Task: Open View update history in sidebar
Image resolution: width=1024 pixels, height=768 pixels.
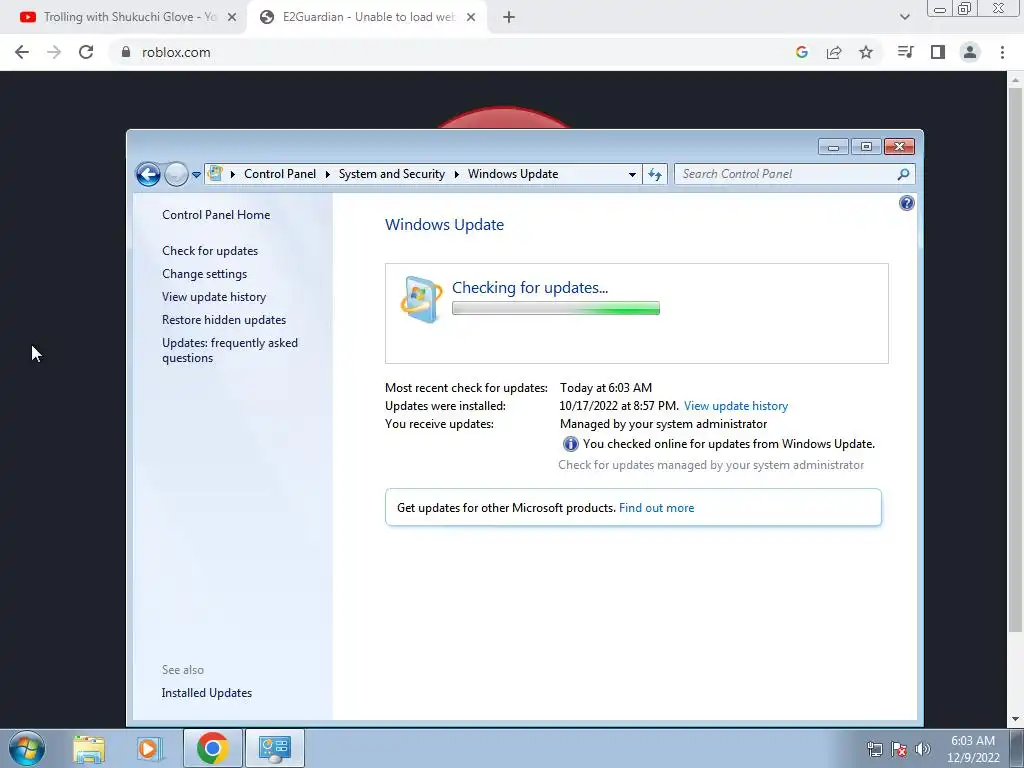Action: [214, 296]
